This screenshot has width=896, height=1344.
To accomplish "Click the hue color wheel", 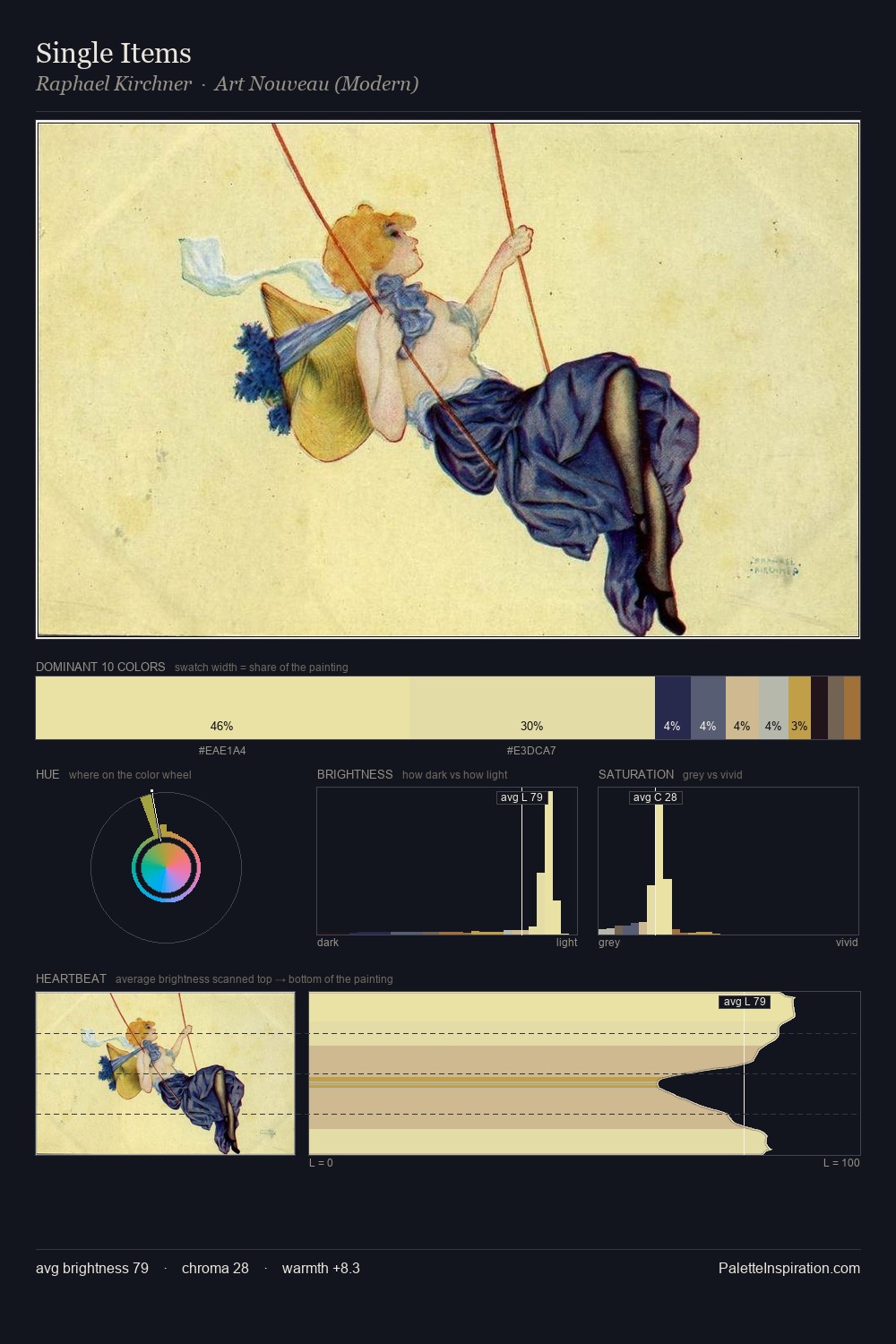I will (x=166, y=867).
